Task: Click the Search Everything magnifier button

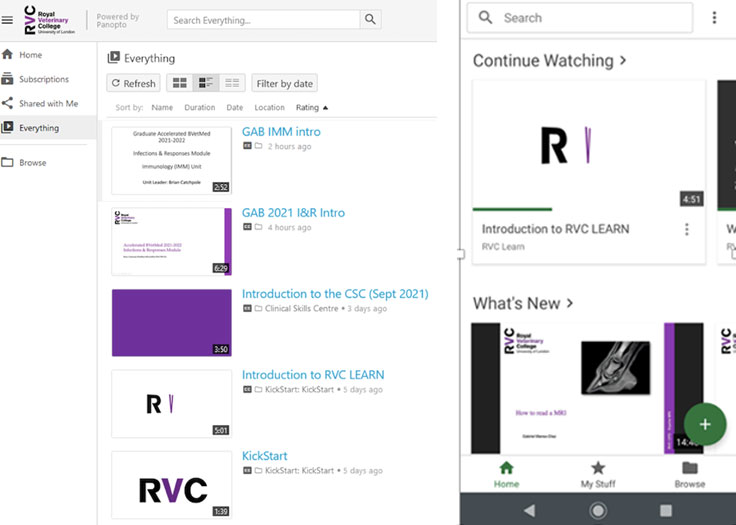Action: coord(370,20)
